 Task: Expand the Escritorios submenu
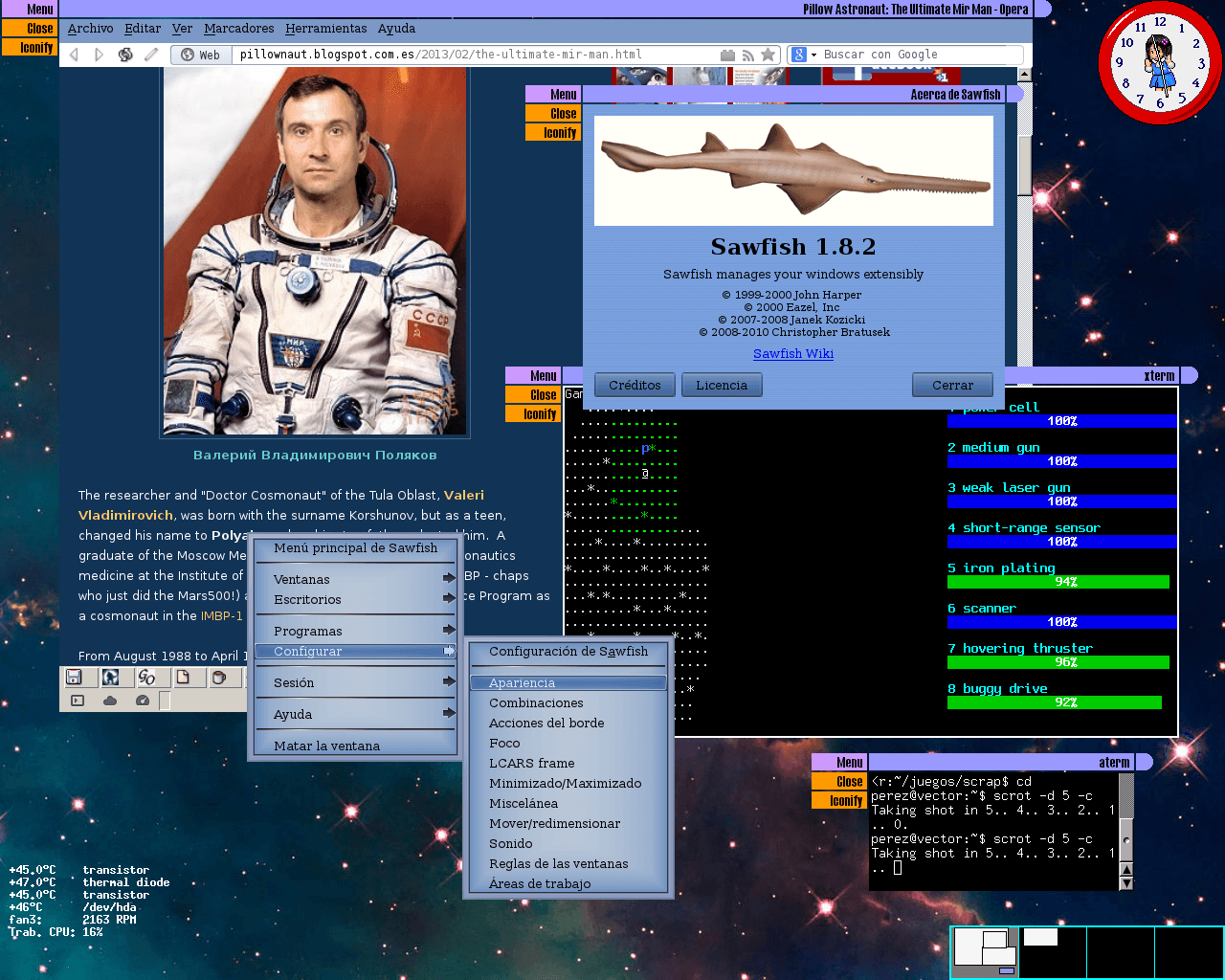click(354, 599)
